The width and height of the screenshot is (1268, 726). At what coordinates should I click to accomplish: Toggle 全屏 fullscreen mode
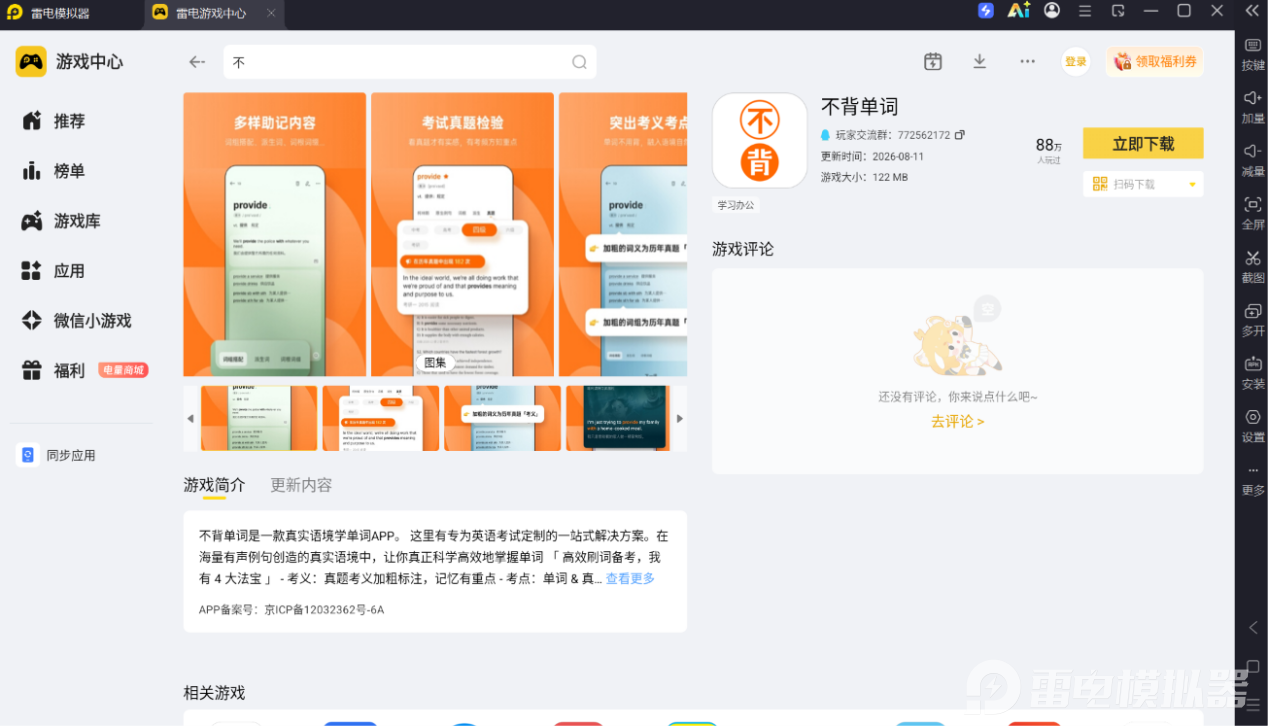click(1253, 214)
